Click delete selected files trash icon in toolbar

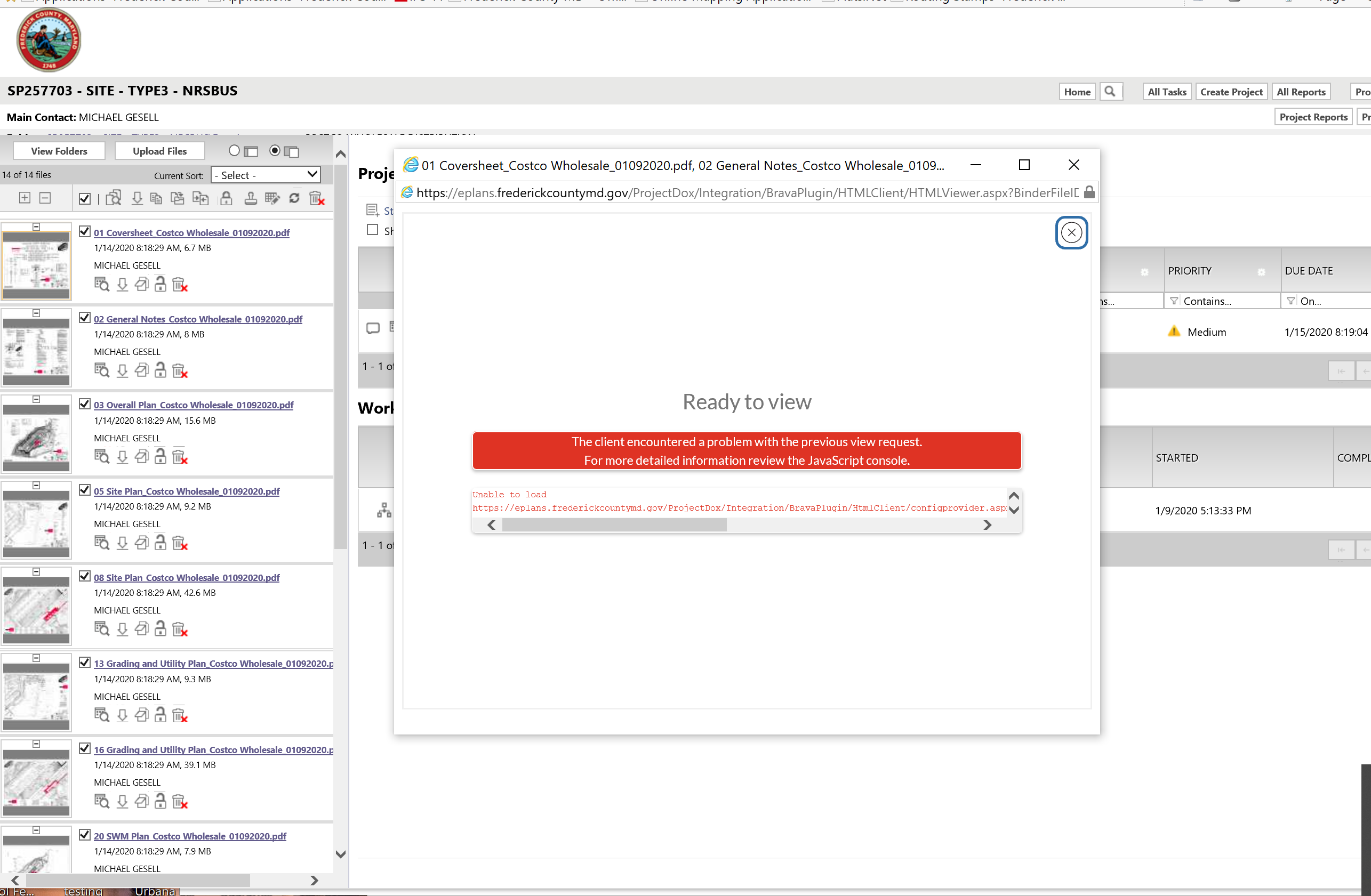(317, 199)
